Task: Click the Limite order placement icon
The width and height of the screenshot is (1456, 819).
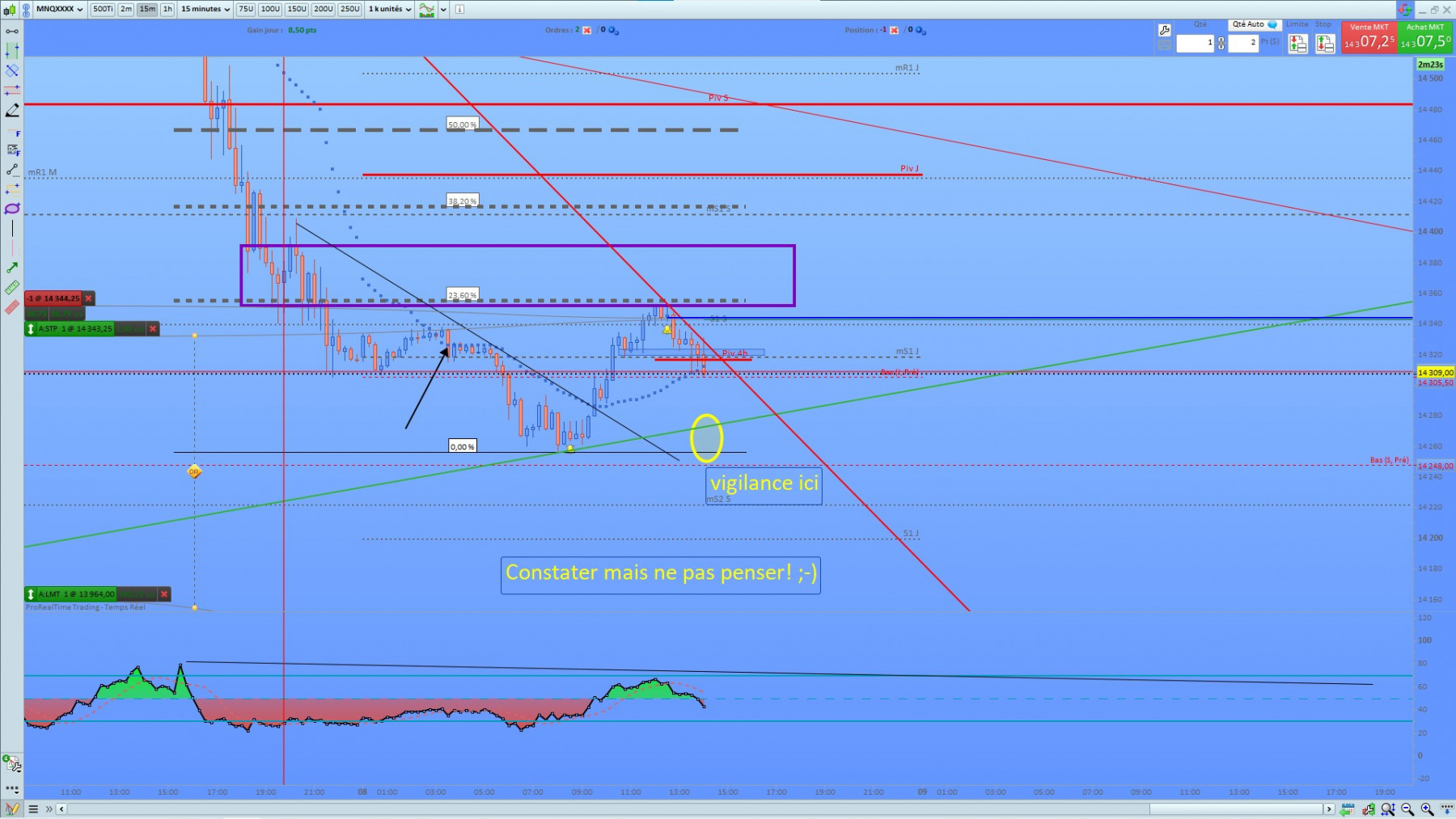Action: (1297, 44)
